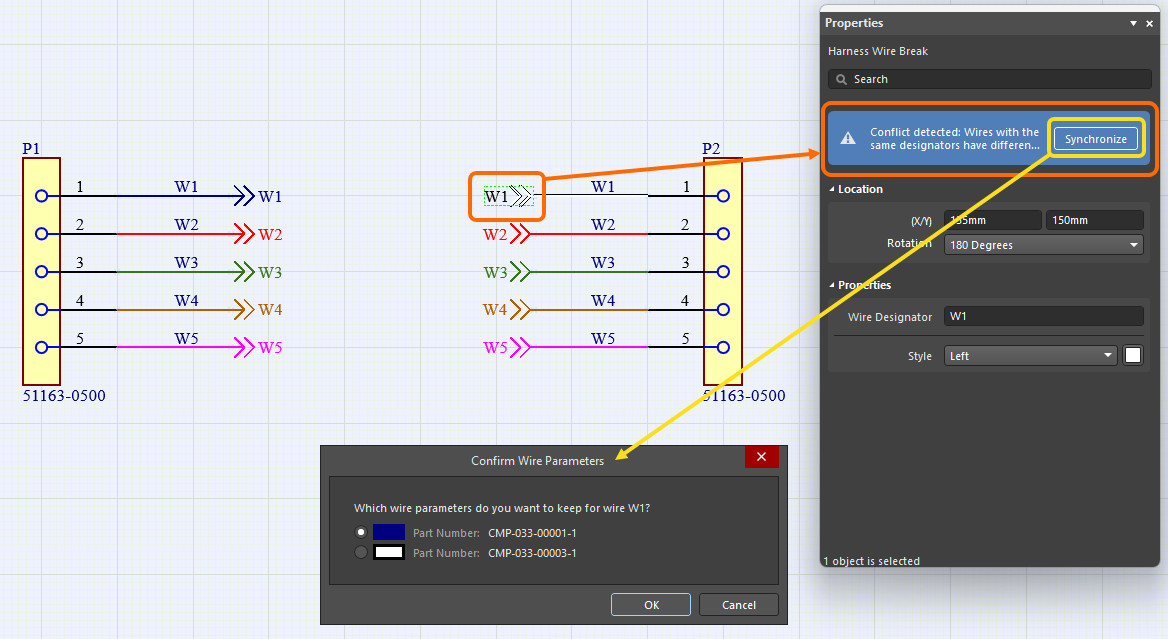
Task: Click the search magnifier icon in Properties
Action: [x=841, y=79]
